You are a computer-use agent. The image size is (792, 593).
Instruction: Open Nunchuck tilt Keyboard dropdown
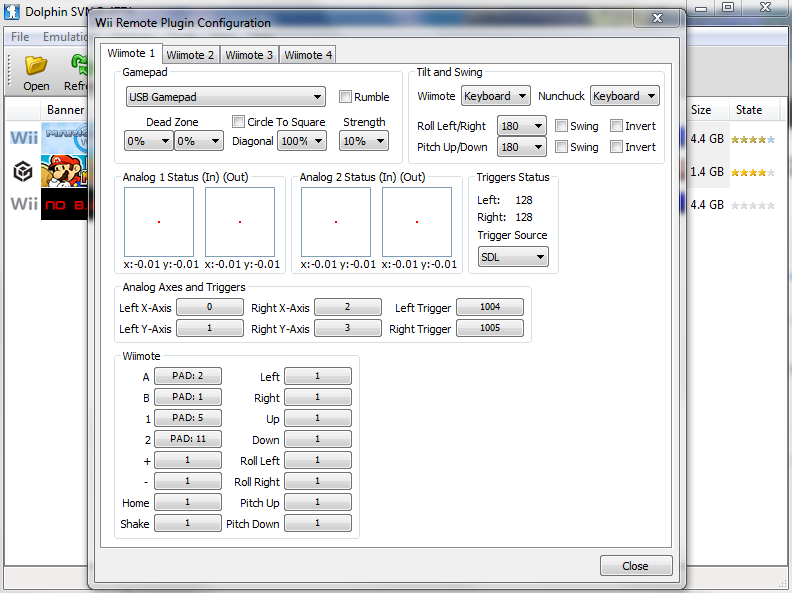tap(625, 95)
